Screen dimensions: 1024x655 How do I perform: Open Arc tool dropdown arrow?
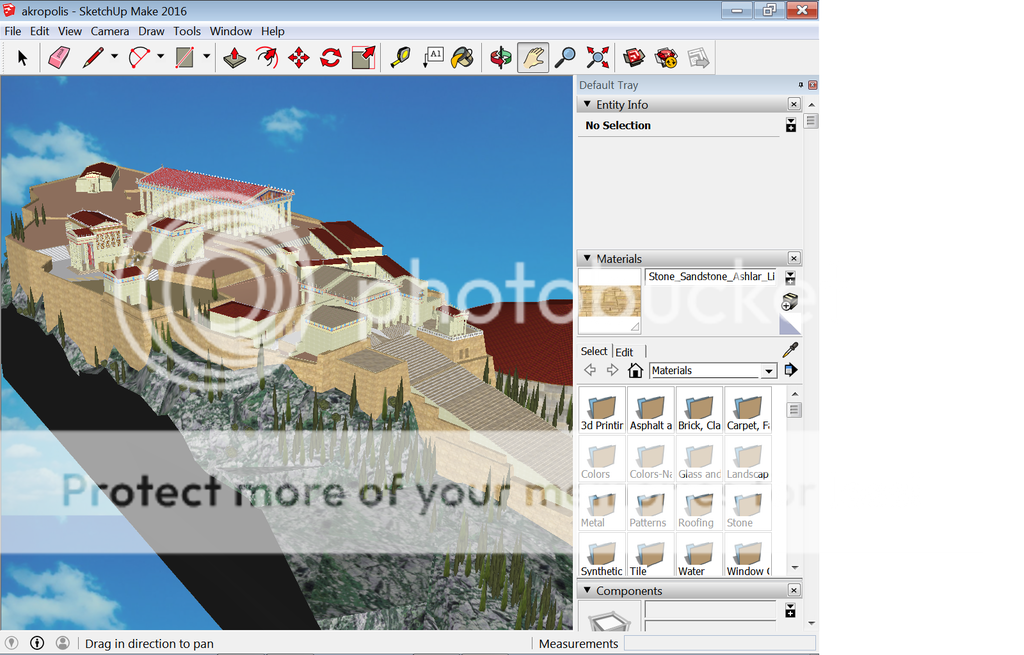(161, 57)
